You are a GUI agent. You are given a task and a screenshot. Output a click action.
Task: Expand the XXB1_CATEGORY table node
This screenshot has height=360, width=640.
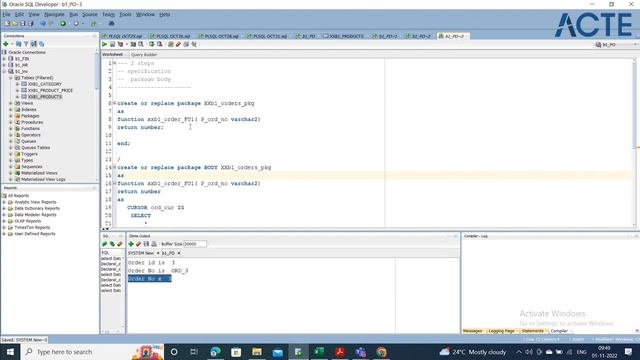point(17,84)
